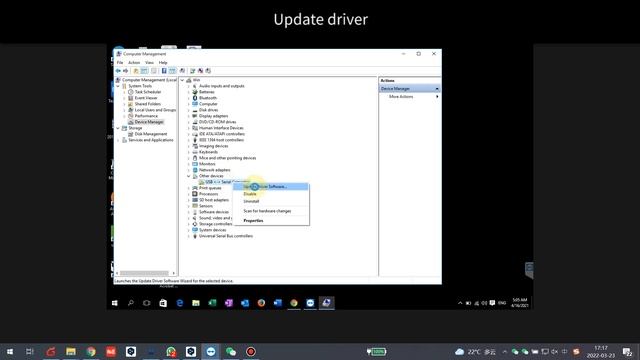Click Start button in bottom system taskbar
The height and width of the screenshot is (360, 640).
pos(10,351)
